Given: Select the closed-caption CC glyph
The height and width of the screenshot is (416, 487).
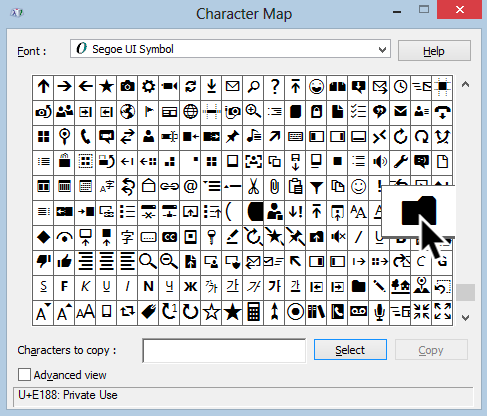Looking at the screenshot, I should [x=169, y=237].
